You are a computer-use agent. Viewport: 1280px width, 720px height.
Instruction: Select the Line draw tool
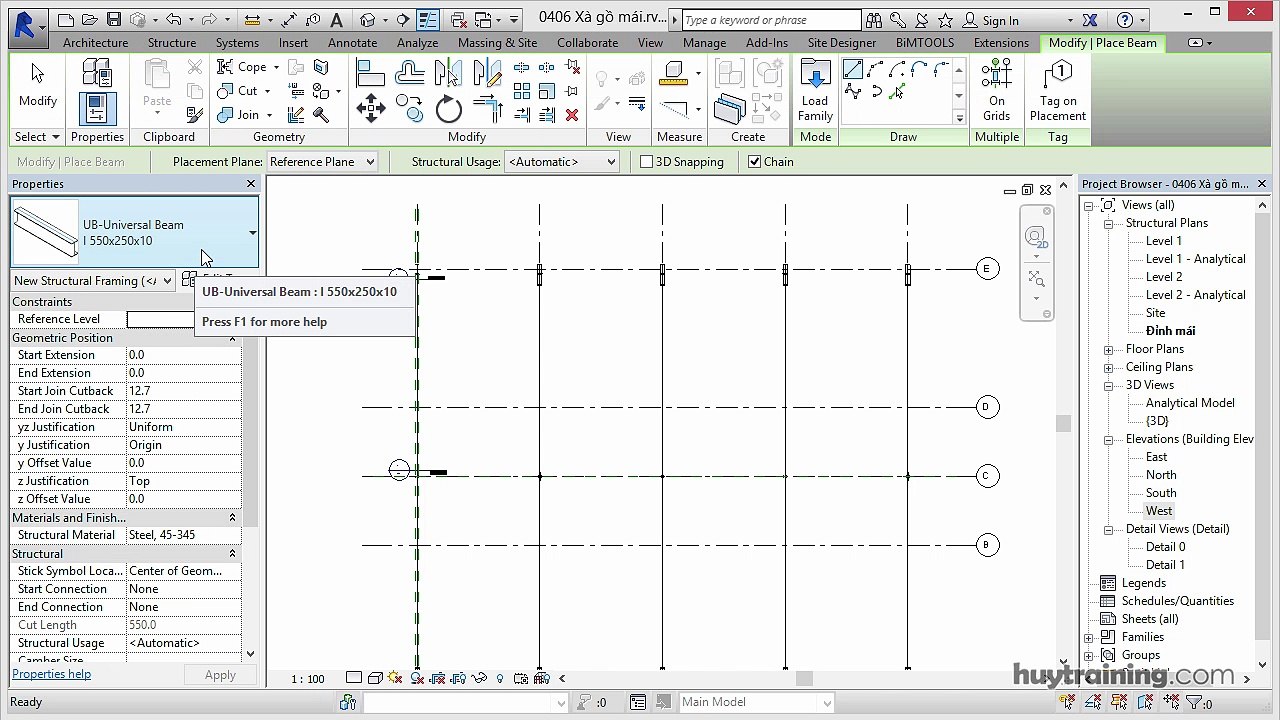coord(853,70)
